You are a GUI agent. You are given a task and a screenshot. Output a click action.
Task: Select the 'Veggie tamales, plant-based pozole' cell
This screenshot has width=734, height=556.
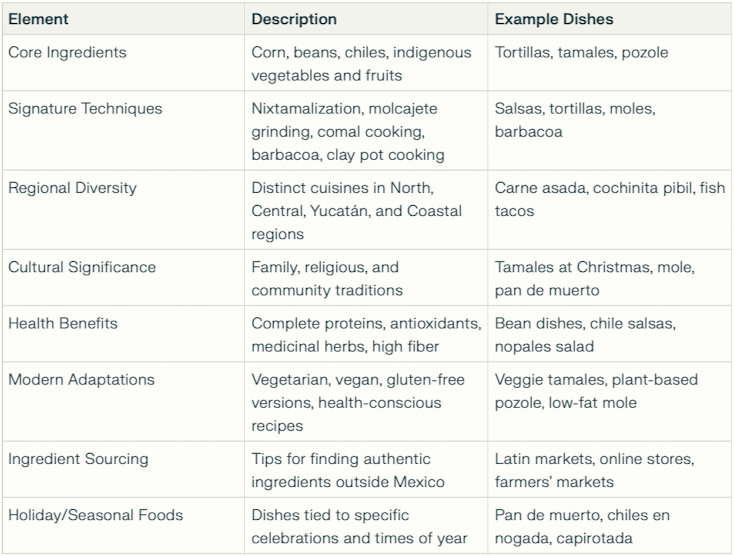tap(596, 391)
